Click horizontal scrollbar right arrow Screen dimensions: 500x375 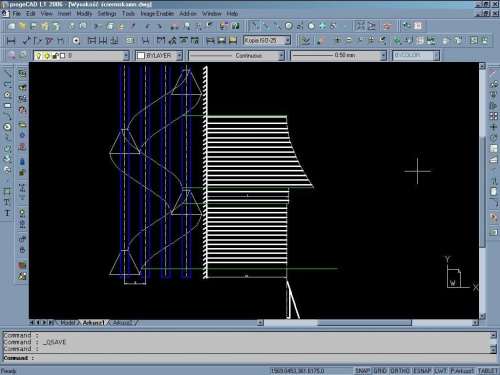coord(475,323)
